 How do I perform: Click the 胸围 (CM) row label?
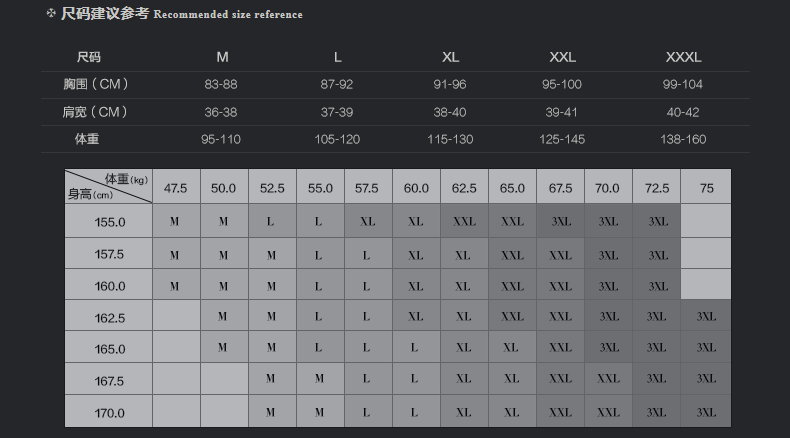coord(96,84)
